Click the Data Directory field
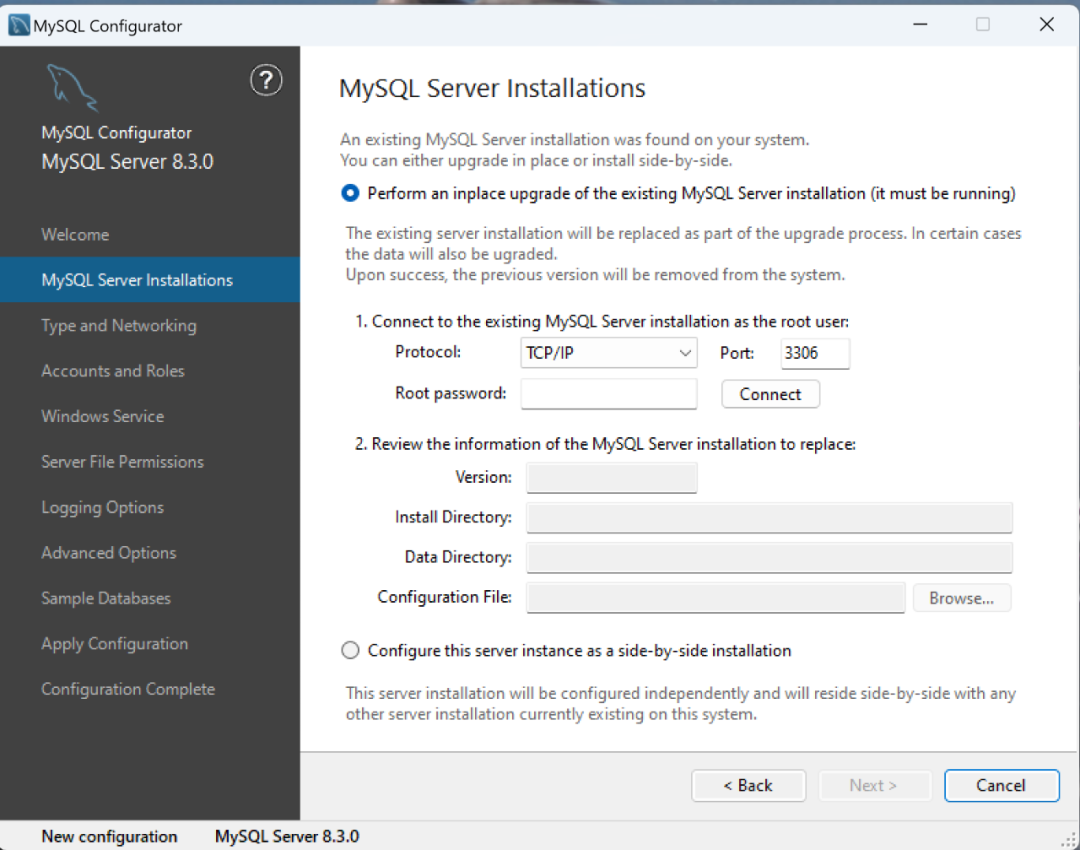The width and height of the screenshot is (1080, 850). click(x=769, y=557)
